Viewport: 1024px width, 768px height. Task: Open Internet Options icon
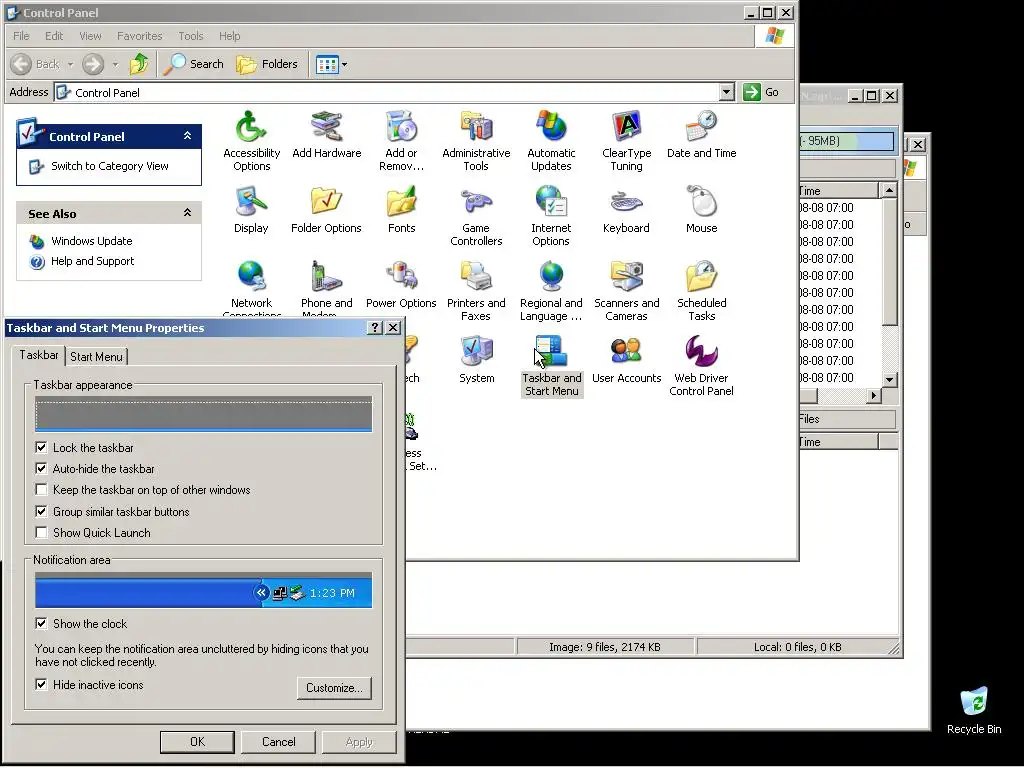(551, 216)
